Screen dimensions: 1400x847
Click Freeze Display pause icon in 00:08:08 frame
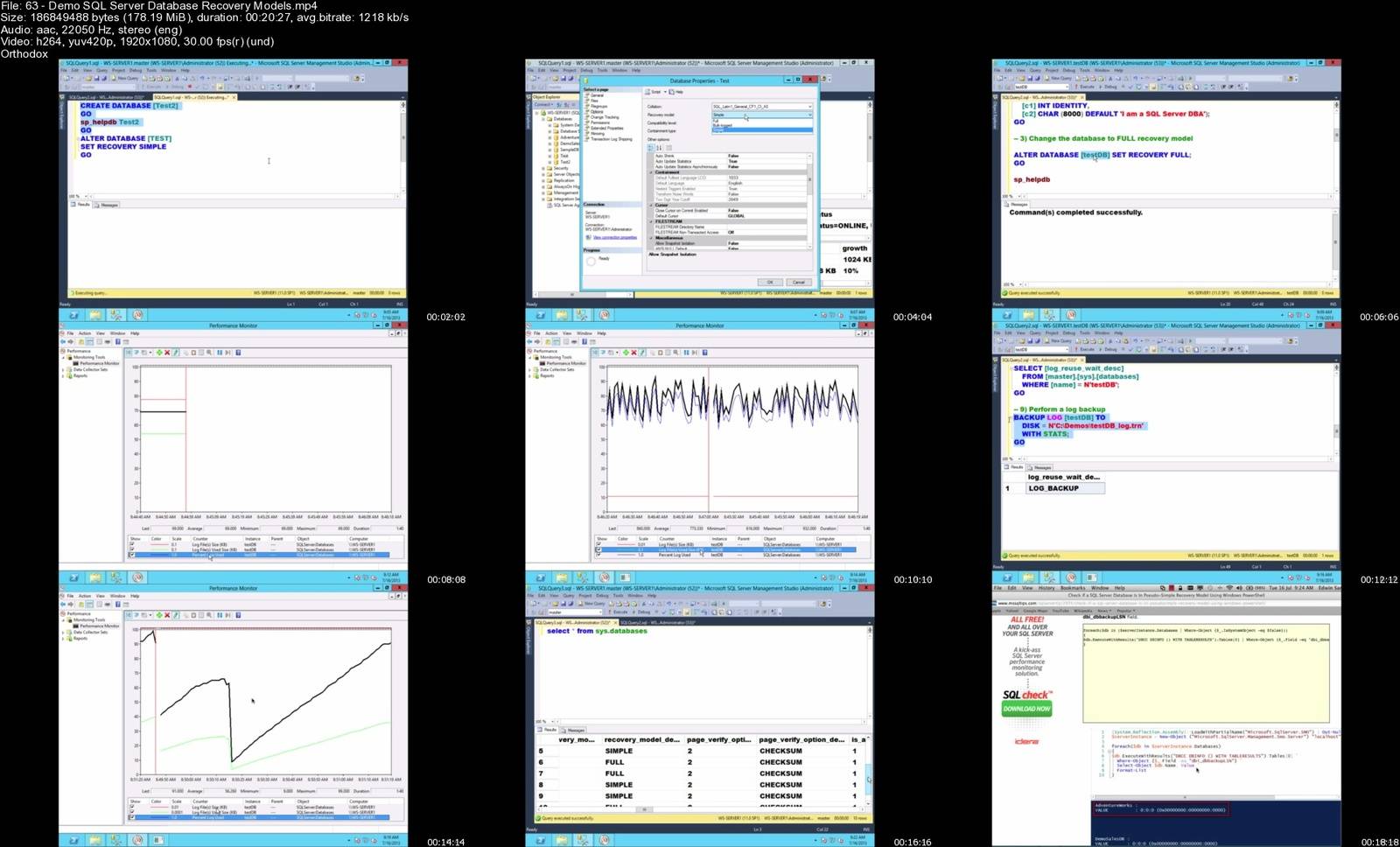pyautogui.click(x=220, y=353)
